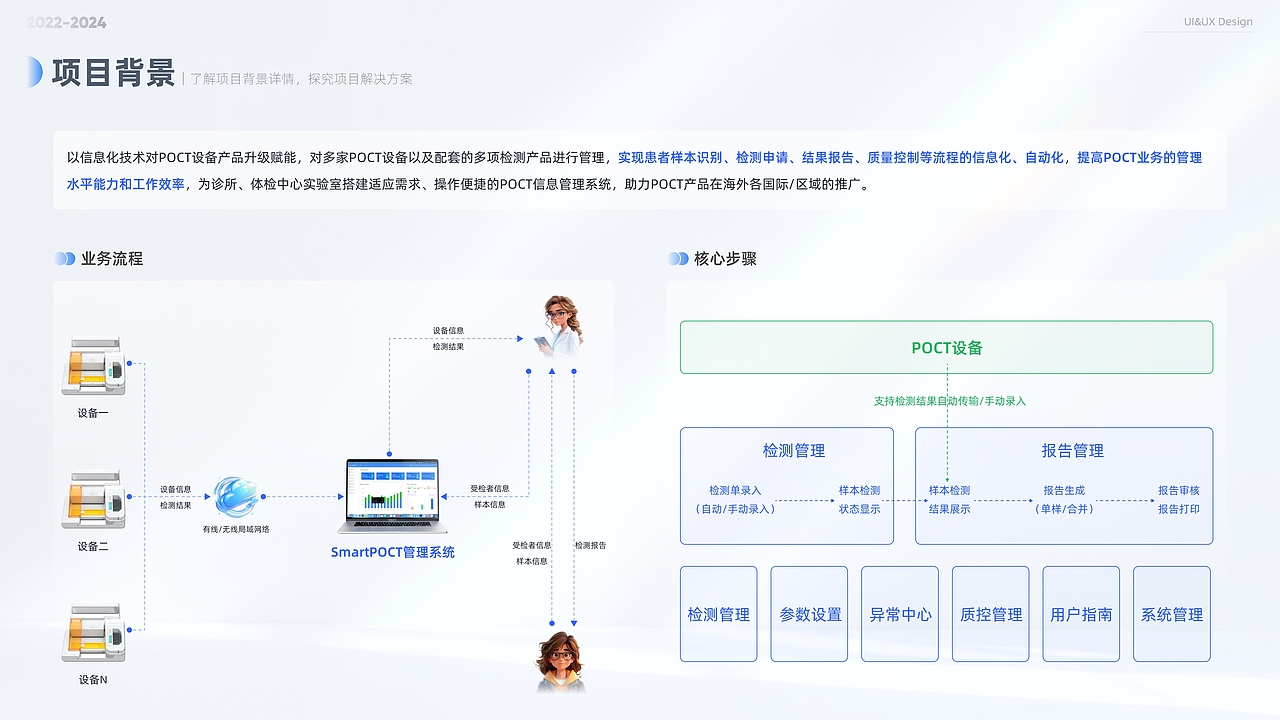Click the laptop dashboard screen thumbnail
The width and height of the screenshot is (1280, 720).
[392, 485]
